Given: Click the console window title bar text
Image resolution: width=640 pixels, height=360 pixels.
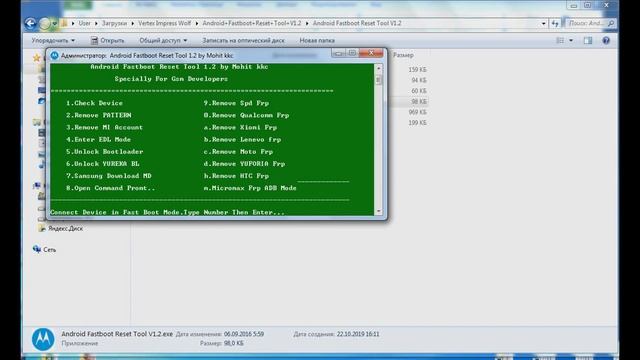Looking at the screenshot, I should (147, 55).
